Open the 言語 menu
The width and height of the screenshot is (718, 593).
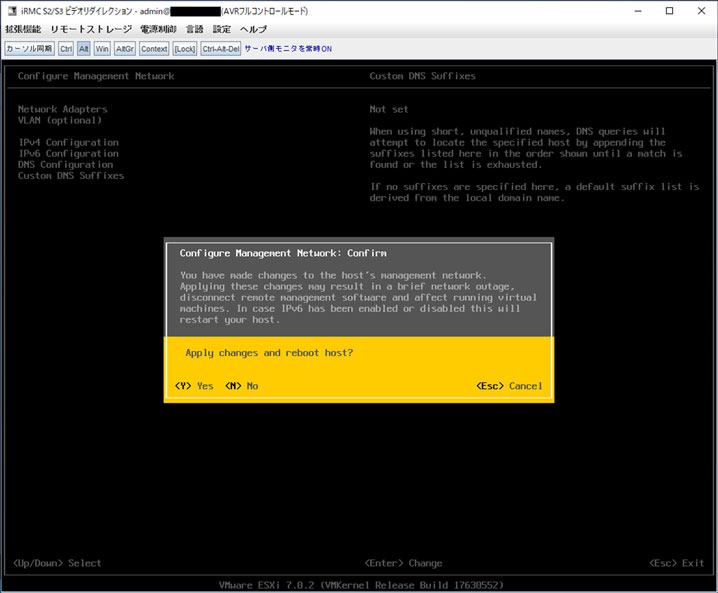coord(195,29)
